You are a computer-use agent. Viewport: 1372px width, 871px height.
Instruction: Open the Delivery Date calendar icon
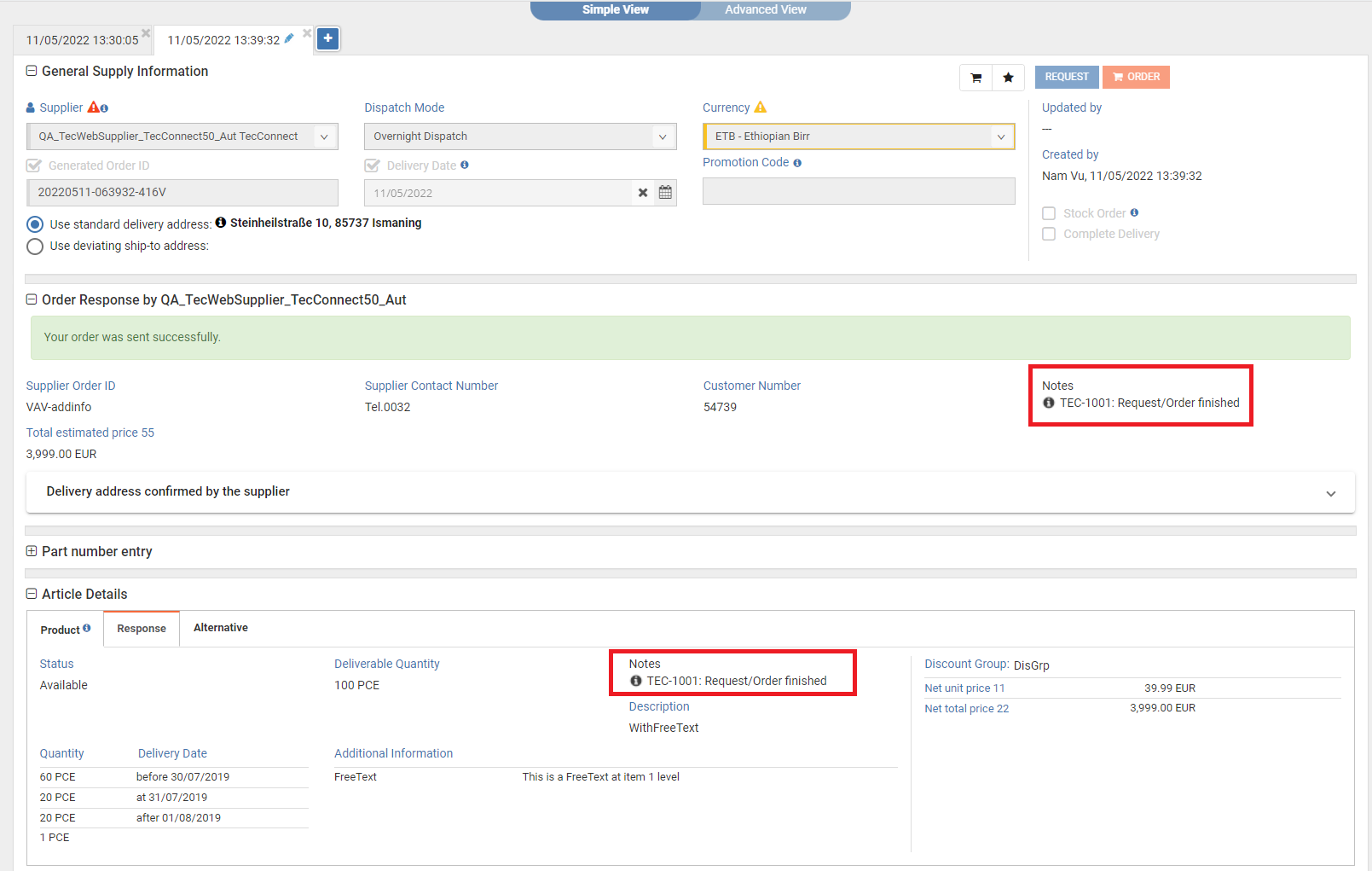pos(665,193)
